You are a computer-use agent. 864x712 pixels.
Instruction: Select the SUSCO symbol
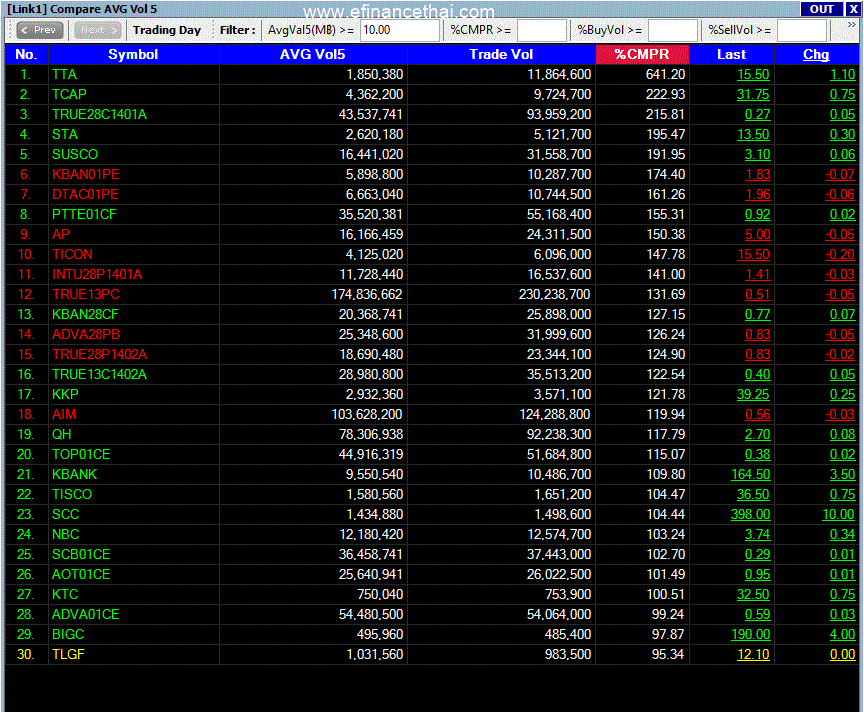(x=75, y=154)
